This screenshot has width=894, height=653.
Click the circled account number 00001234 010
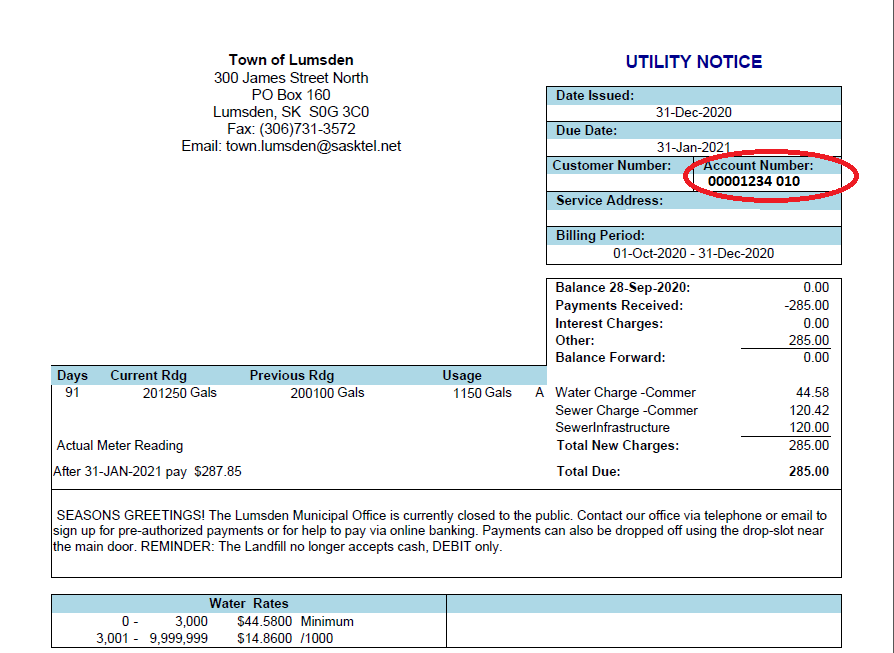point(753,182)
